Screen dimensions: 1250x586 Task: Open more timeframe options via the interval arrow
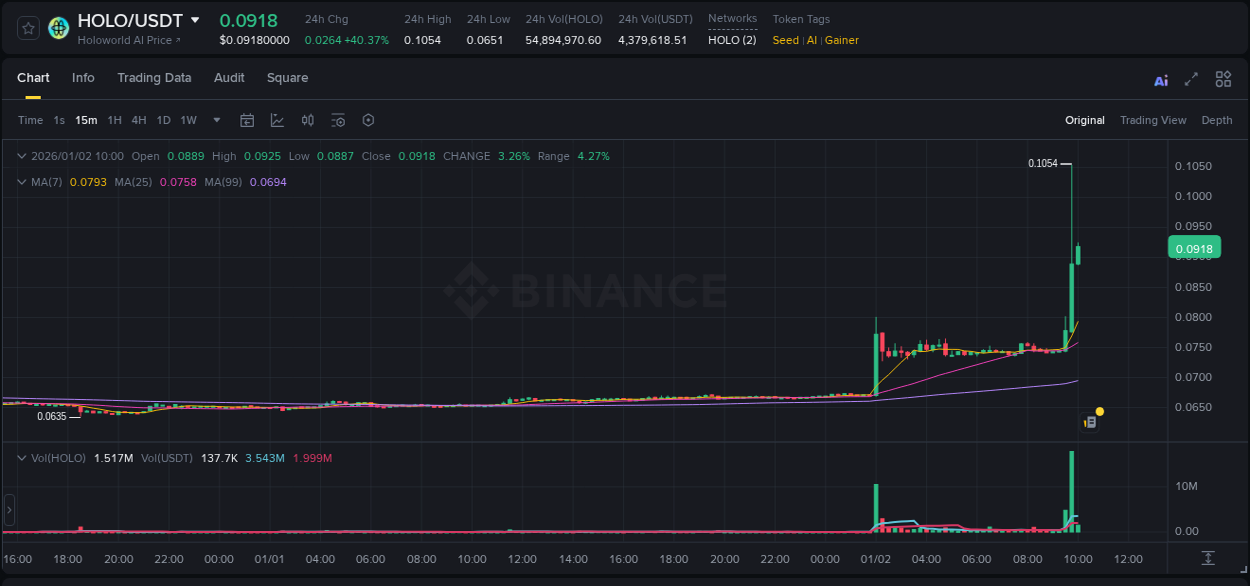(215, 120)
